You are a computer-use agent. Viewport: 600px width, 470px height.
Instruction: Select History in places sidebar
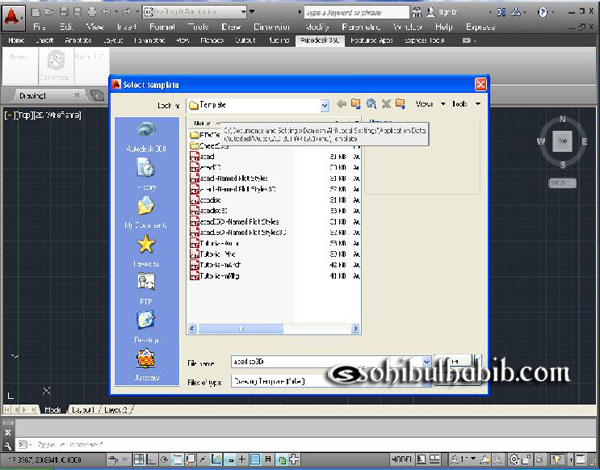(x=146, y=174)
